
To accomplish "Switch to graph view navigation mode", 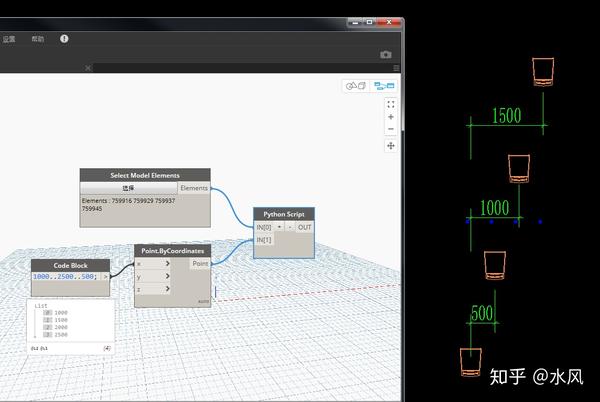I will click(384, 86).
